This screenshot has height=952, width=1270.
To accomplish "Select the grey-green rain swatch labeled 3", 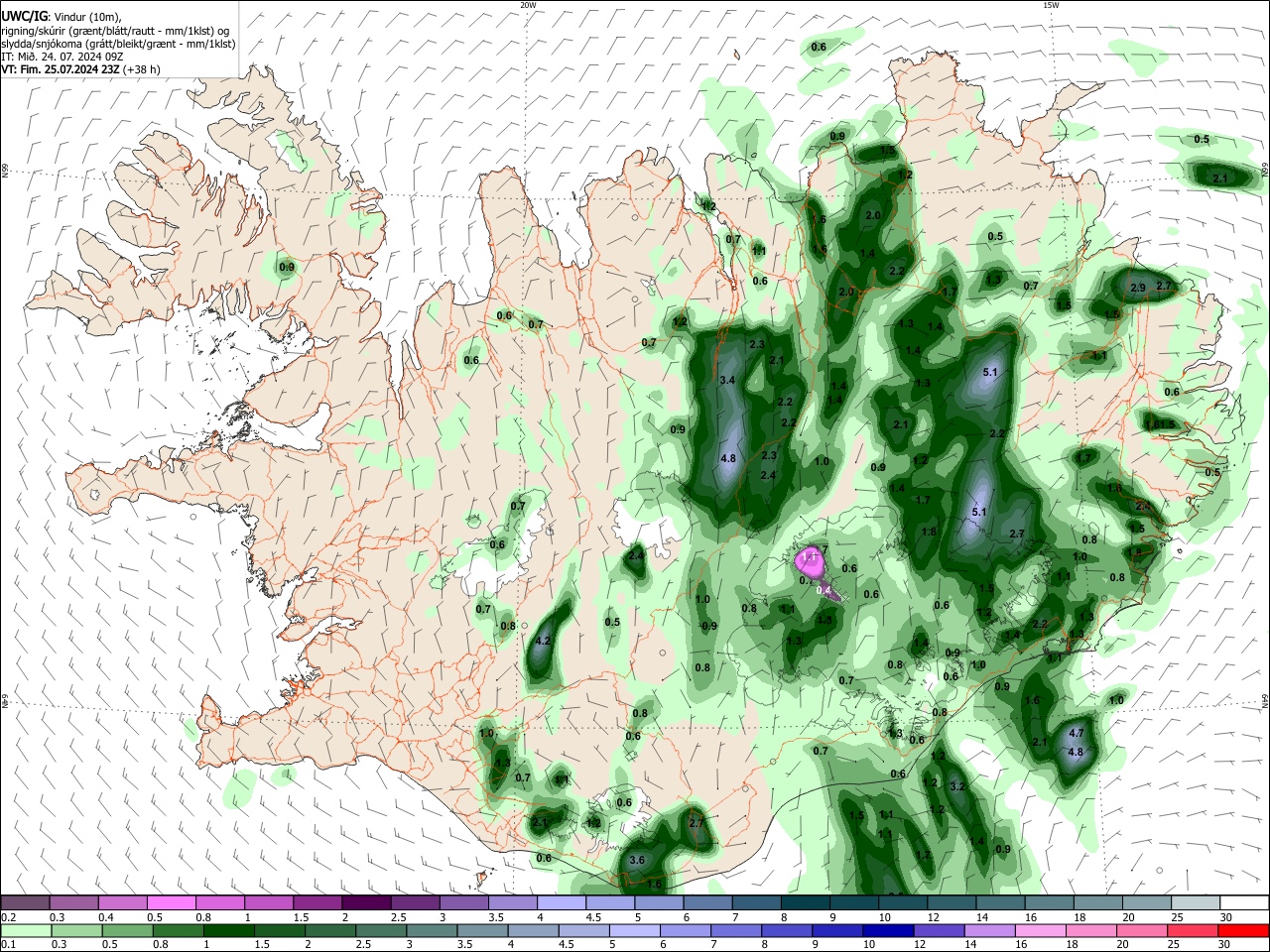I will [432, 931].
